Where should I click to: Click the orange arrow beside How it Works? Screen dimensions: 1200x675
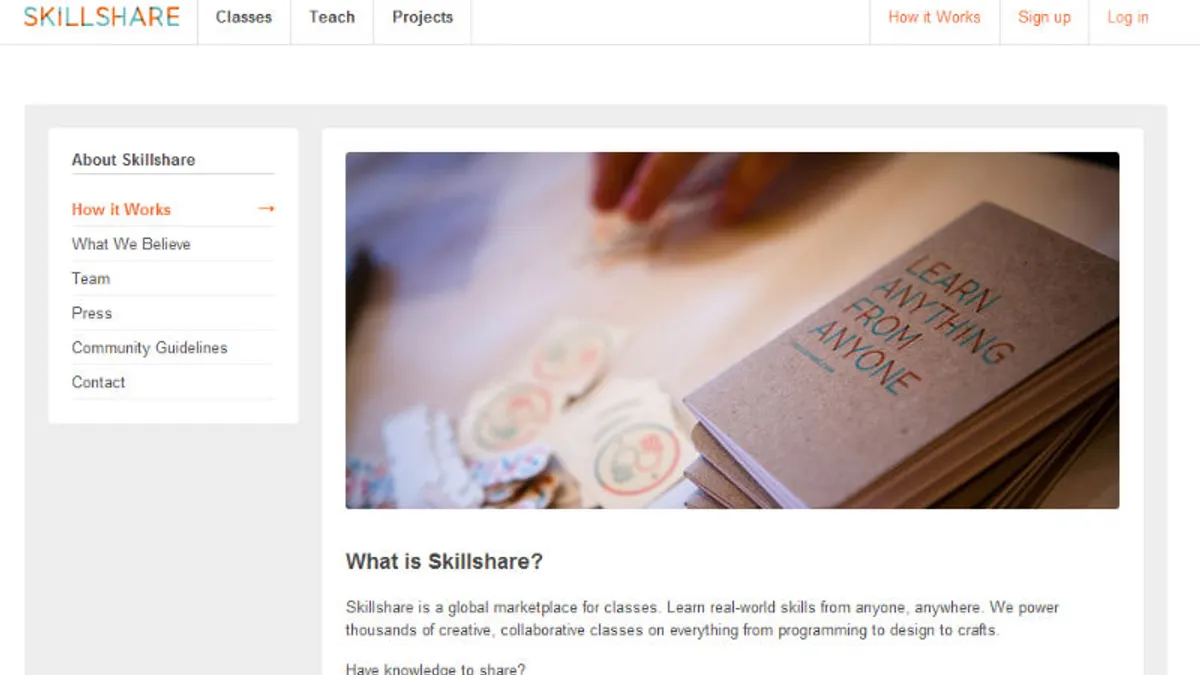point(266,209)
